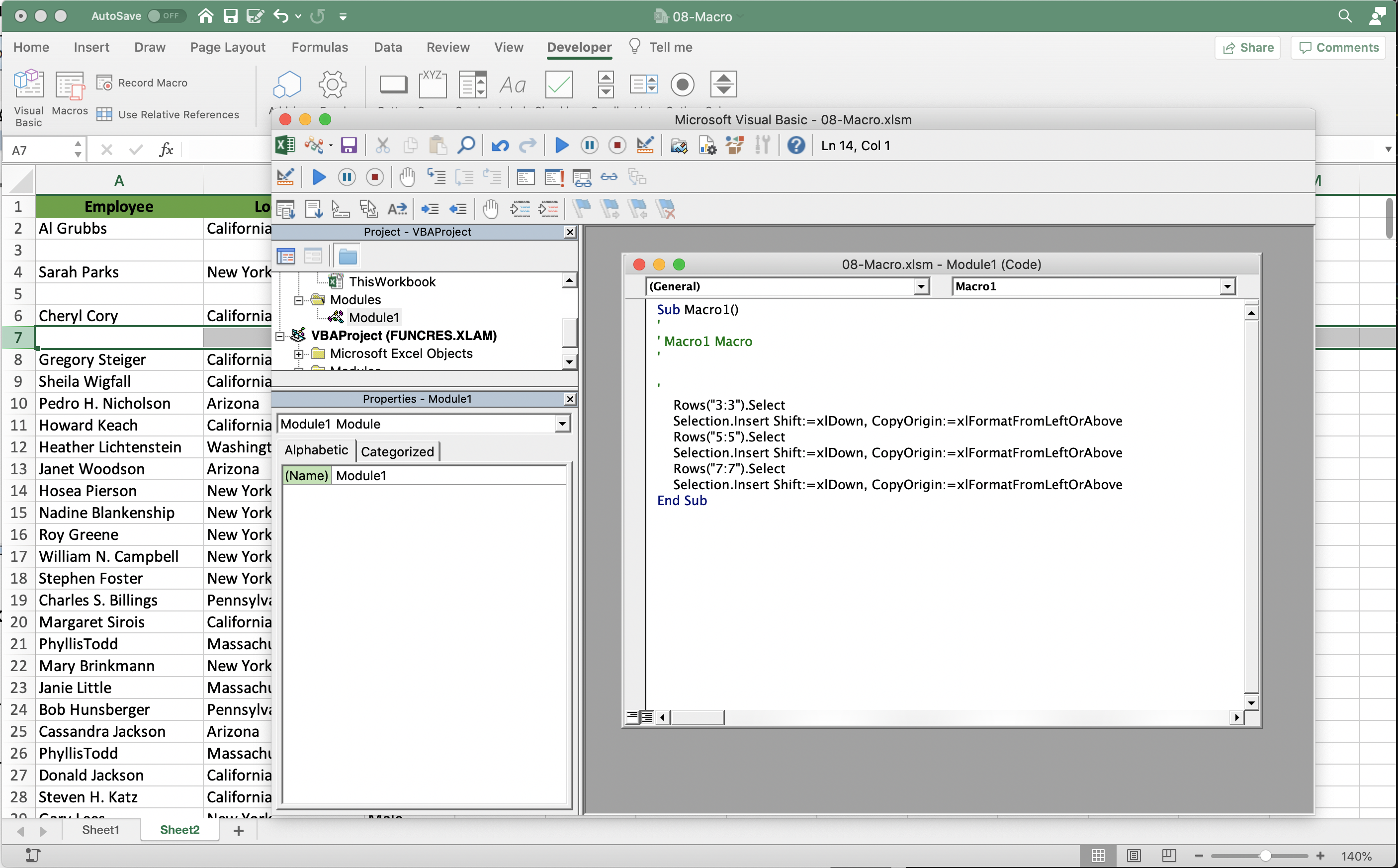The image size is (1398, 868).
Task: Open the Home ribbon tab
Action: [31, 47]
